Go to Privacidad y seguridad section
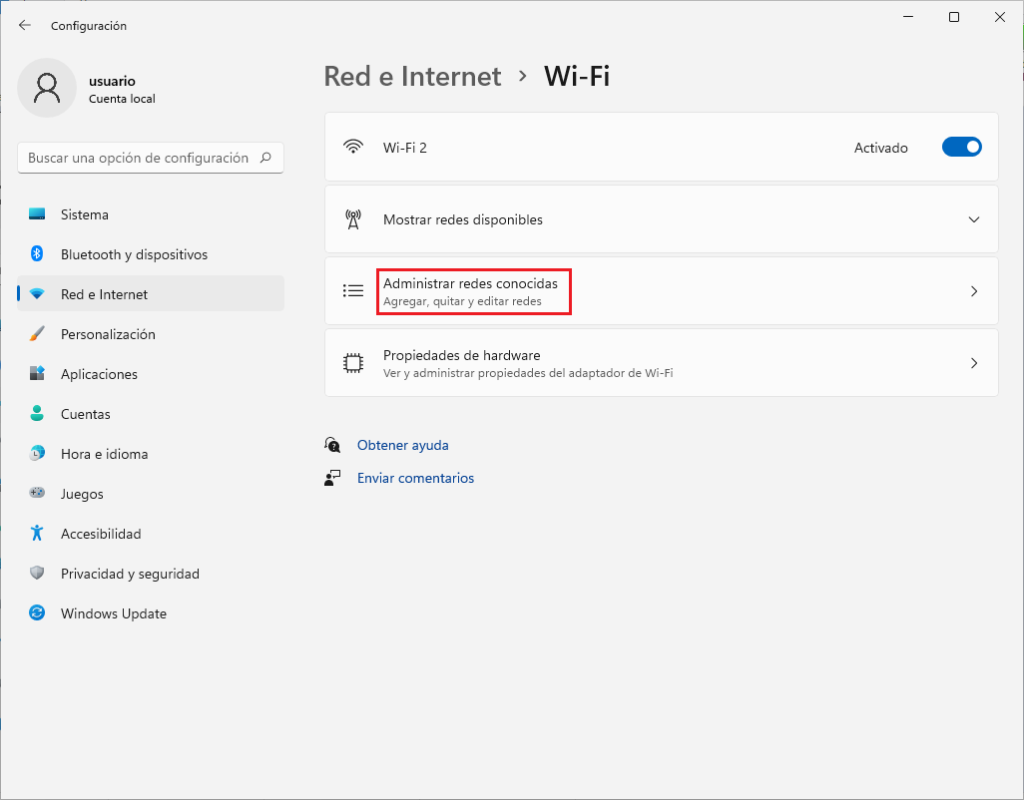This screenshot has width=1024, height=800. 130,574
